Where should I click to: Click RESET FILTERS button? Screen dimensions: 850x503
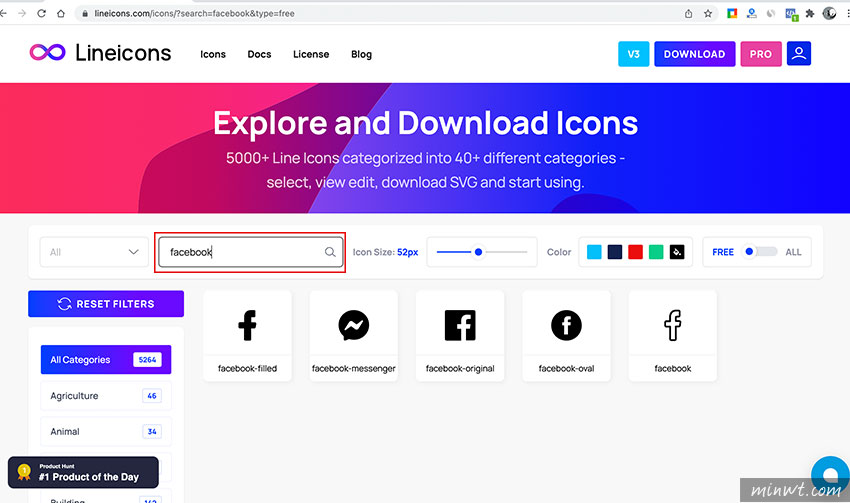coord(106,304)
